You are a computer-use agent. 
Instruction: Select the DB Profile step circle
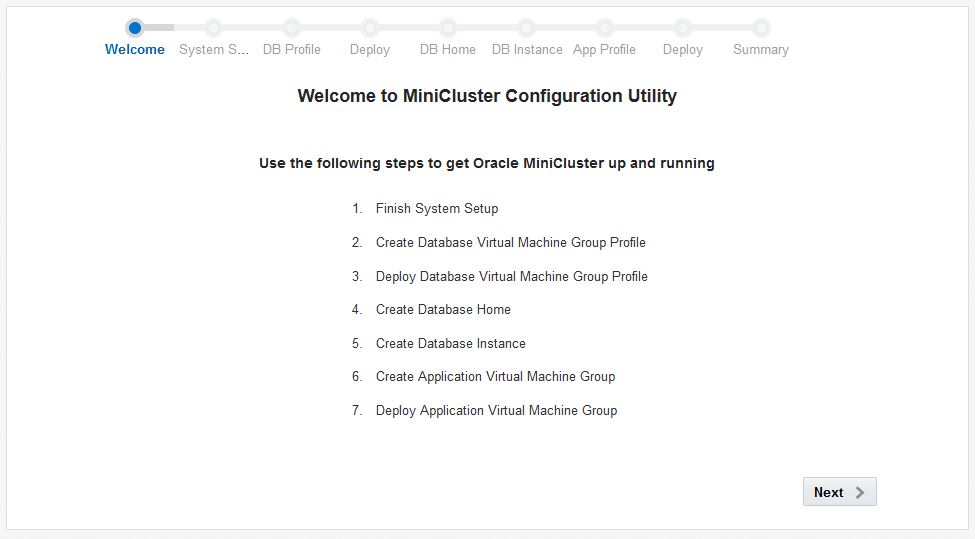pyautogui.click(x=292, y=28)
